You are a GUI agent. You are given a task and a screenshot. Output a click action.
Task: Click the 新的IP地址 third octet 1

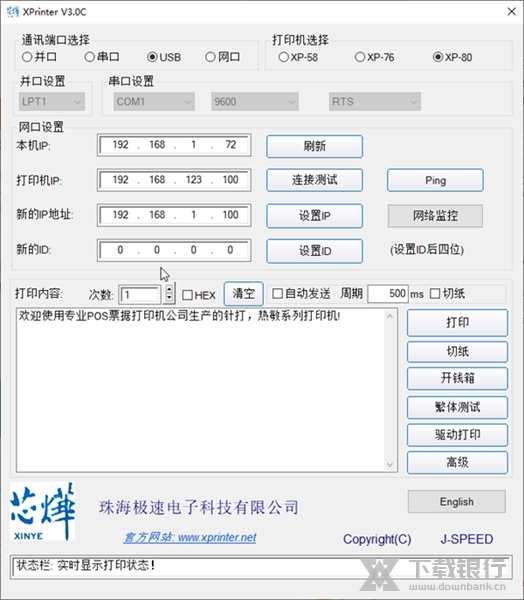pyautogui.click(x=194, y=215)
